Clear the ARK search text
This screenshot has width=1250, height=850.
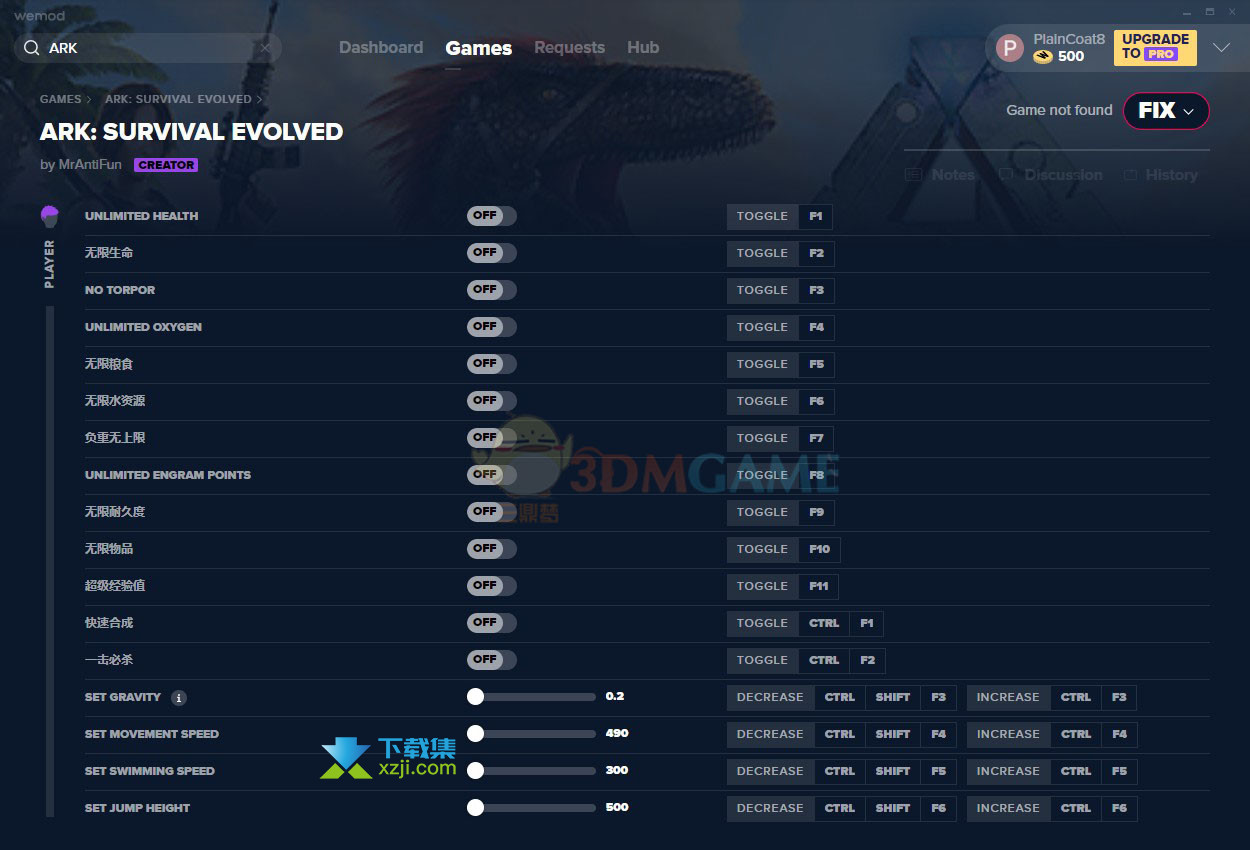[265, 48]
